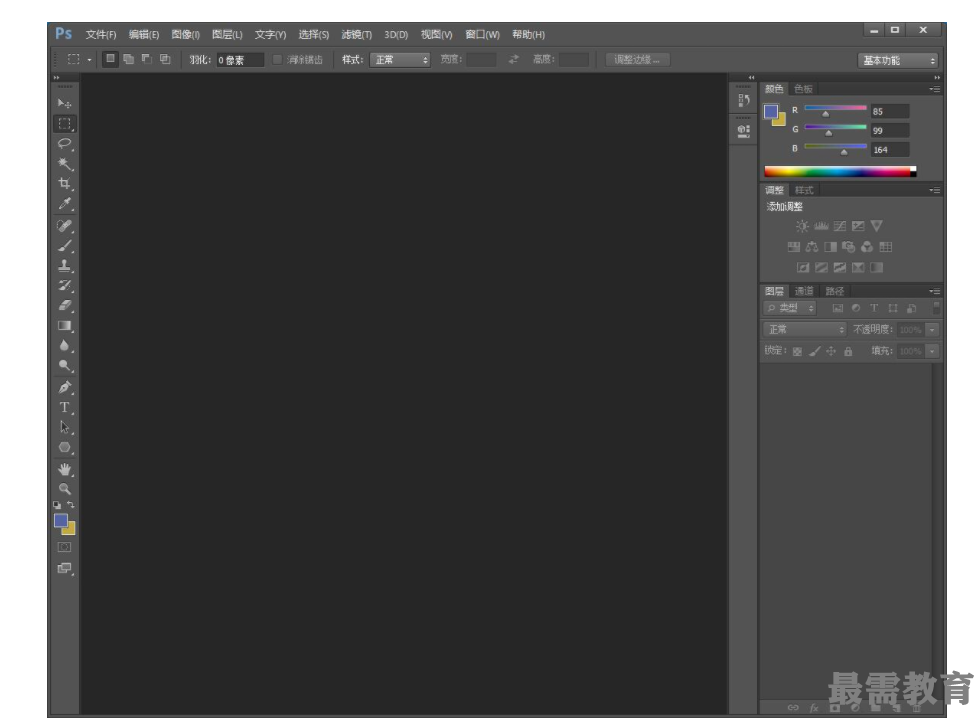Select the Blur tool

point(64,346)
